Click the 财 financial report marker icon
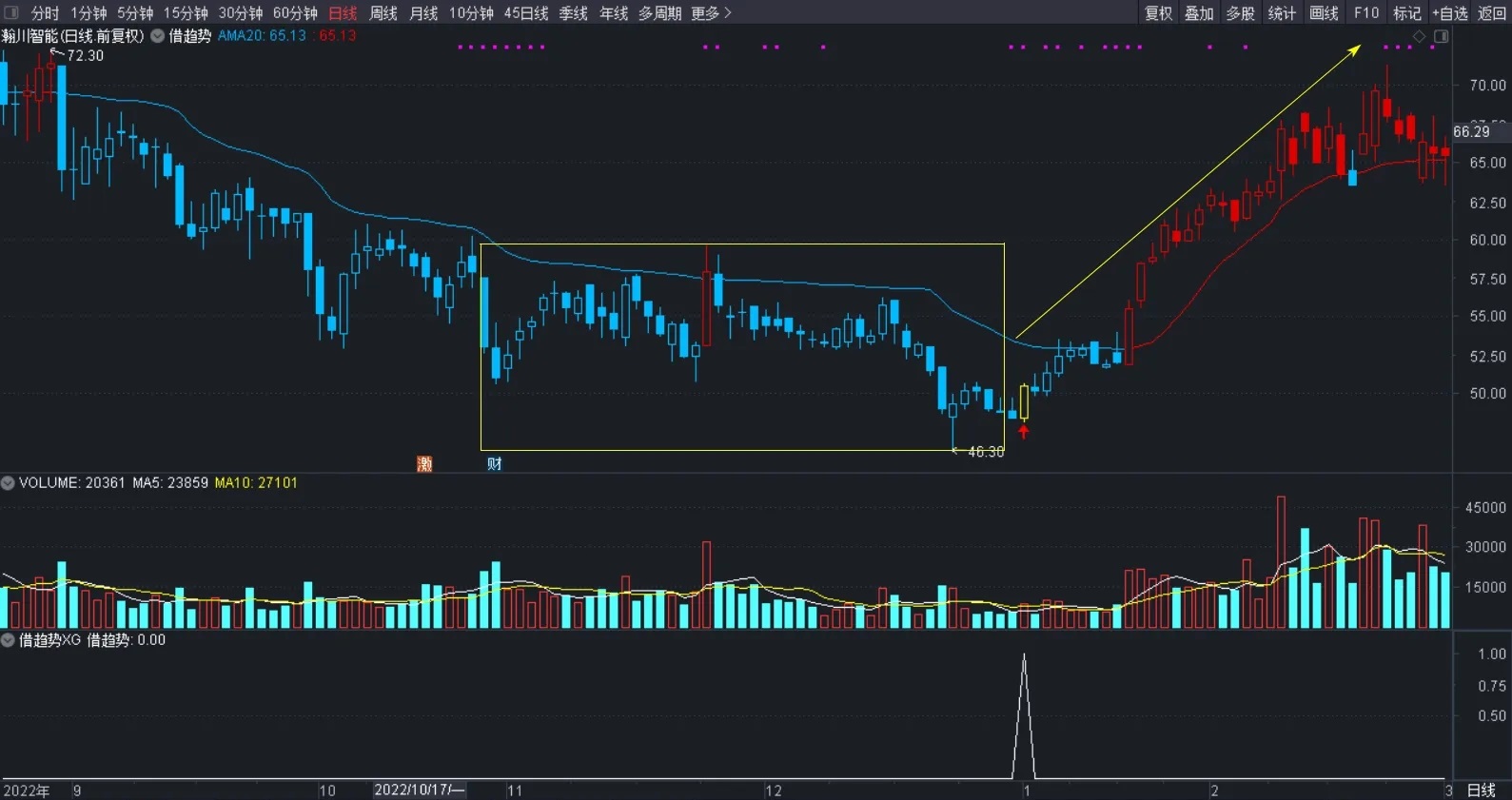 494,463
